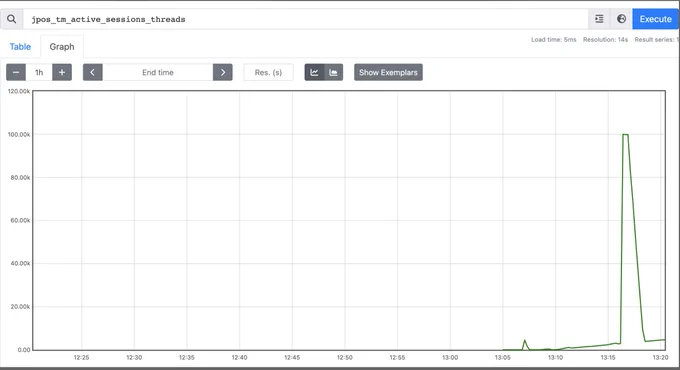Click the small spike near 13:07
Viewport: 680px width, 370px height.
(525, 341)
